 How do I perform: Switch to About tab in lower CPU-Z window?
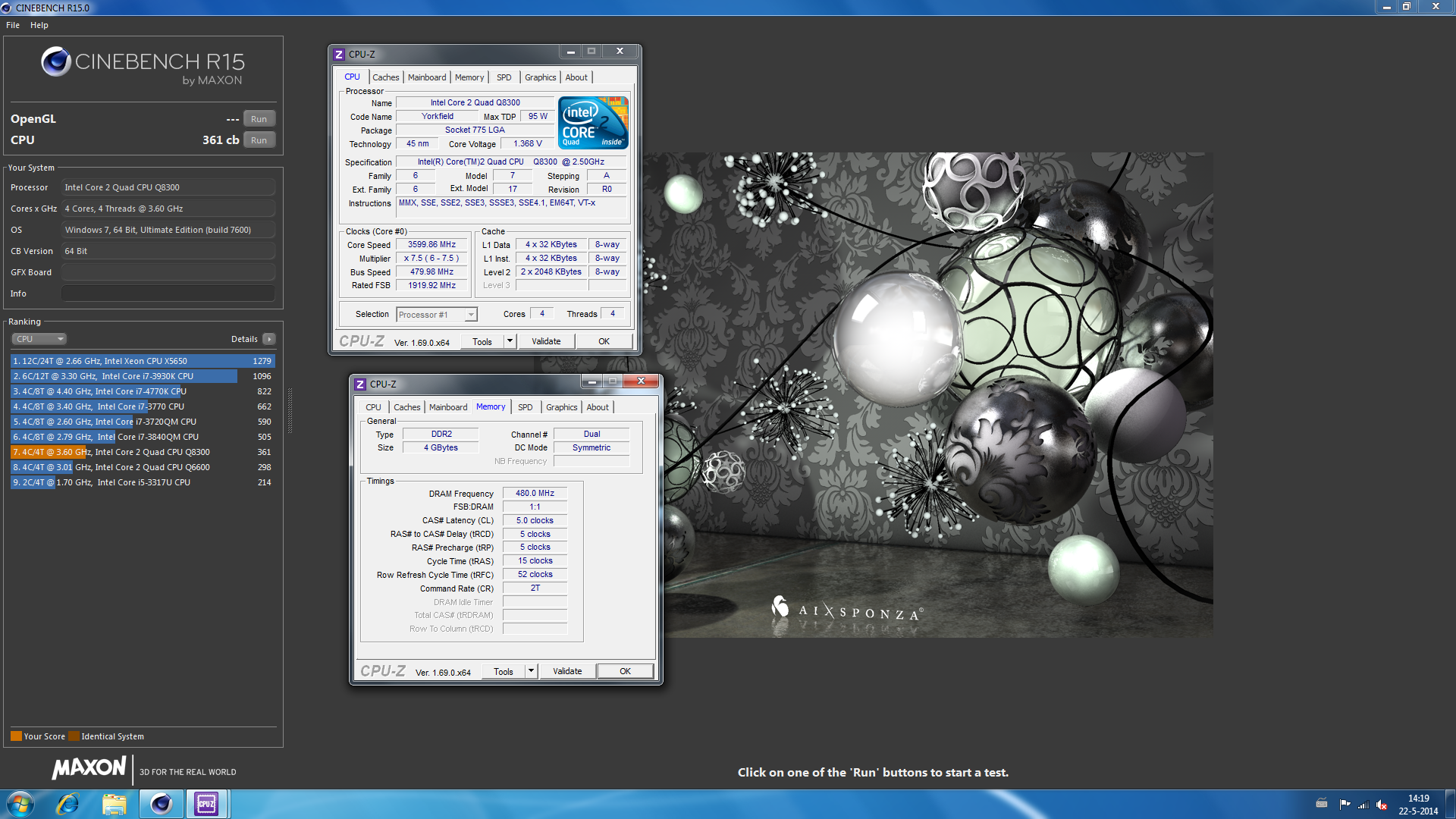coord(598,407)
